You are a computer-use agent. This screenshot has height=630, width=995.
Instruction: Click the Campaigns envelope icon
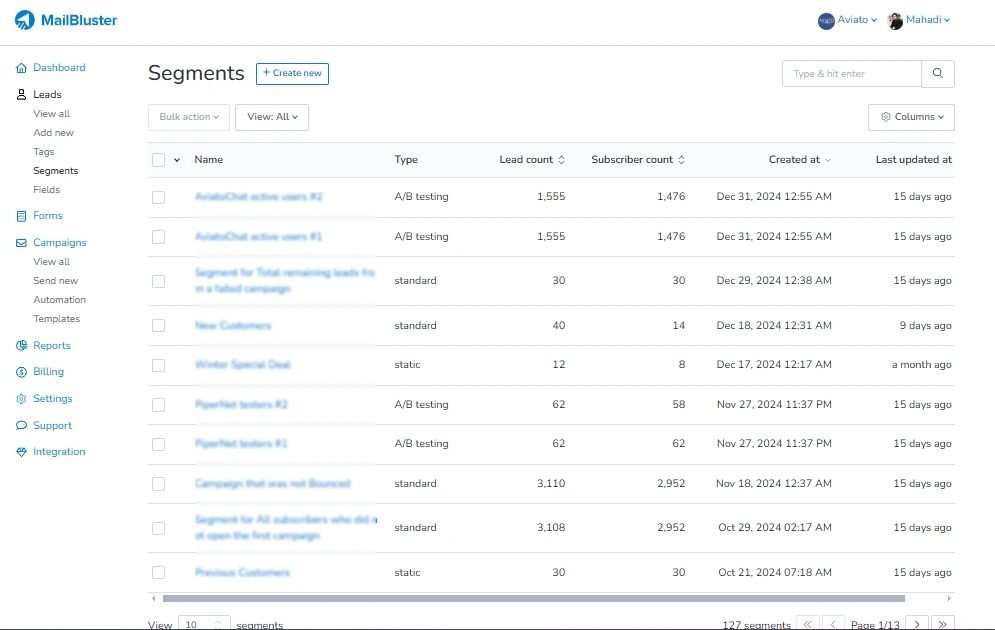click(x=21, y=242)
